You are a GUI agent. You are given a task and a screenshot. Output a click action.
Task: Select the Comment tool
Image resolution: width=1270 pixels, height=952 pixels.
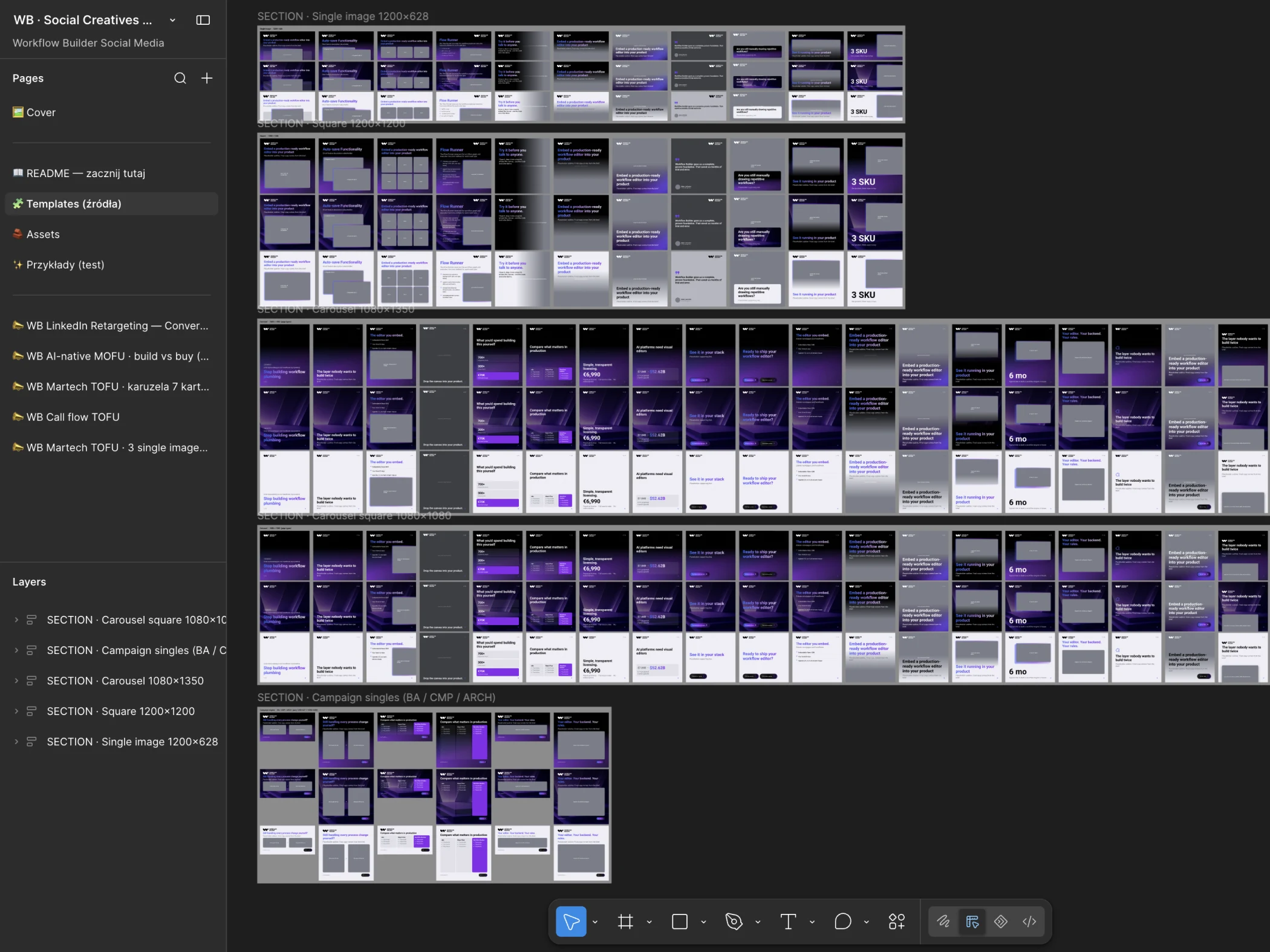[x=842, y=921]
